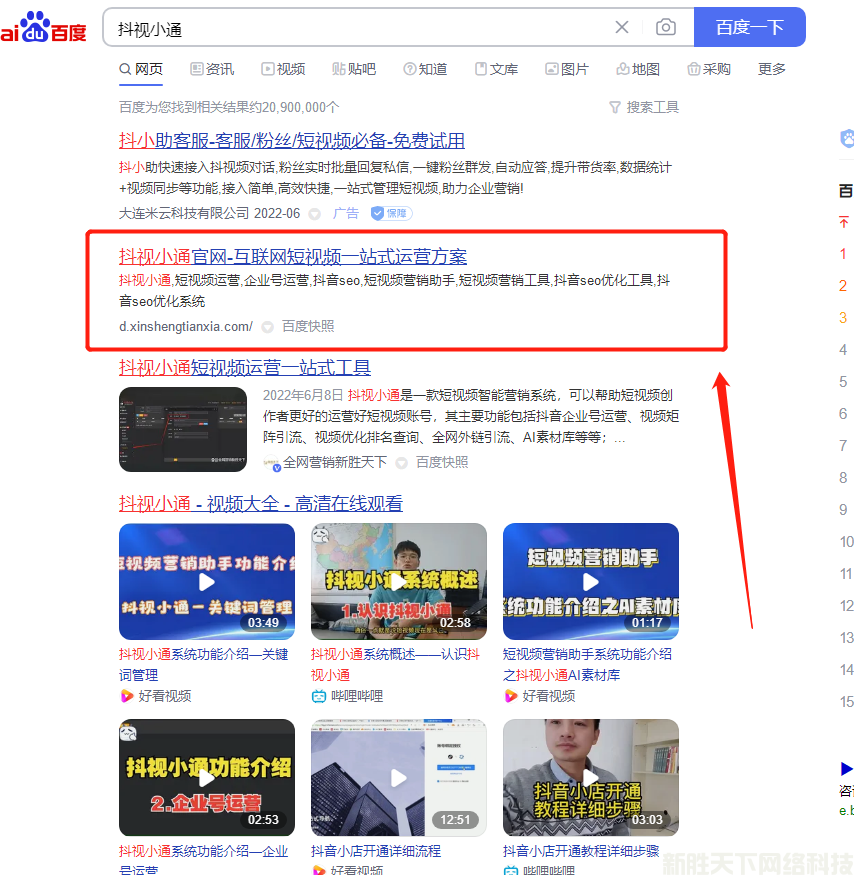This screenshot has width=854, height=875.
Task: Play the 01:17 AI素材库 video
Action: point(590,581)
